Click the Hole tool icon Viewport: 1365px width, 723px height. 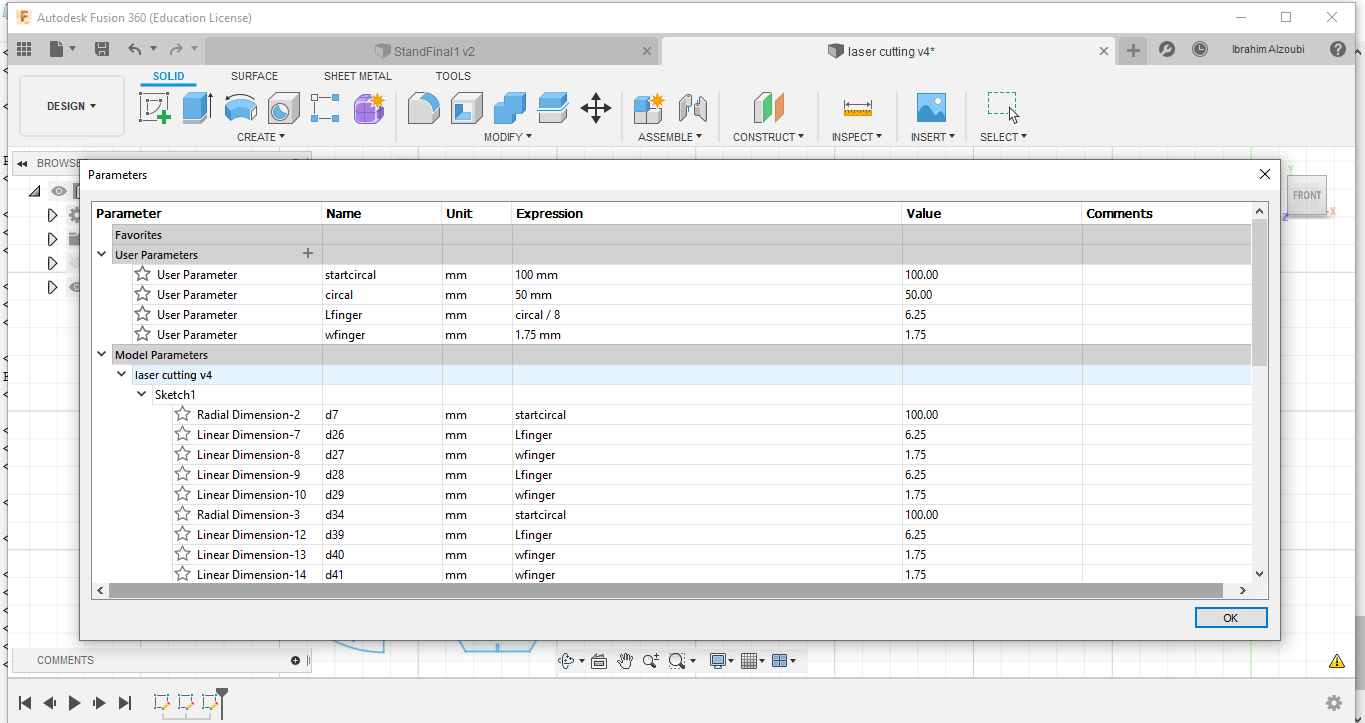coord(284,107)
